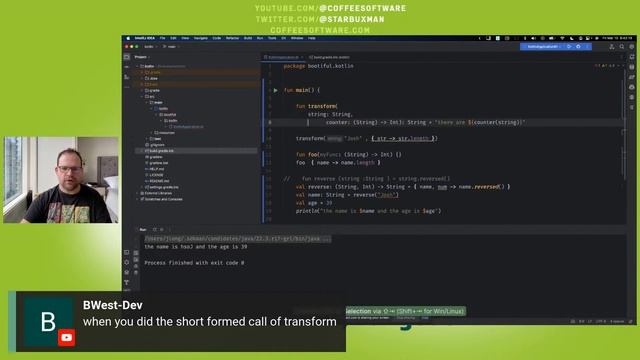Select gradlew.bat file

pos(157,163)
